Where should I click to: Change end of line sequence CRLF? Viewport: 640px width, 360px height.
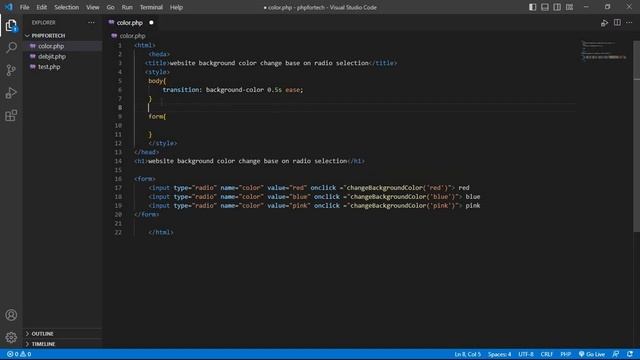tap(547, 354)
